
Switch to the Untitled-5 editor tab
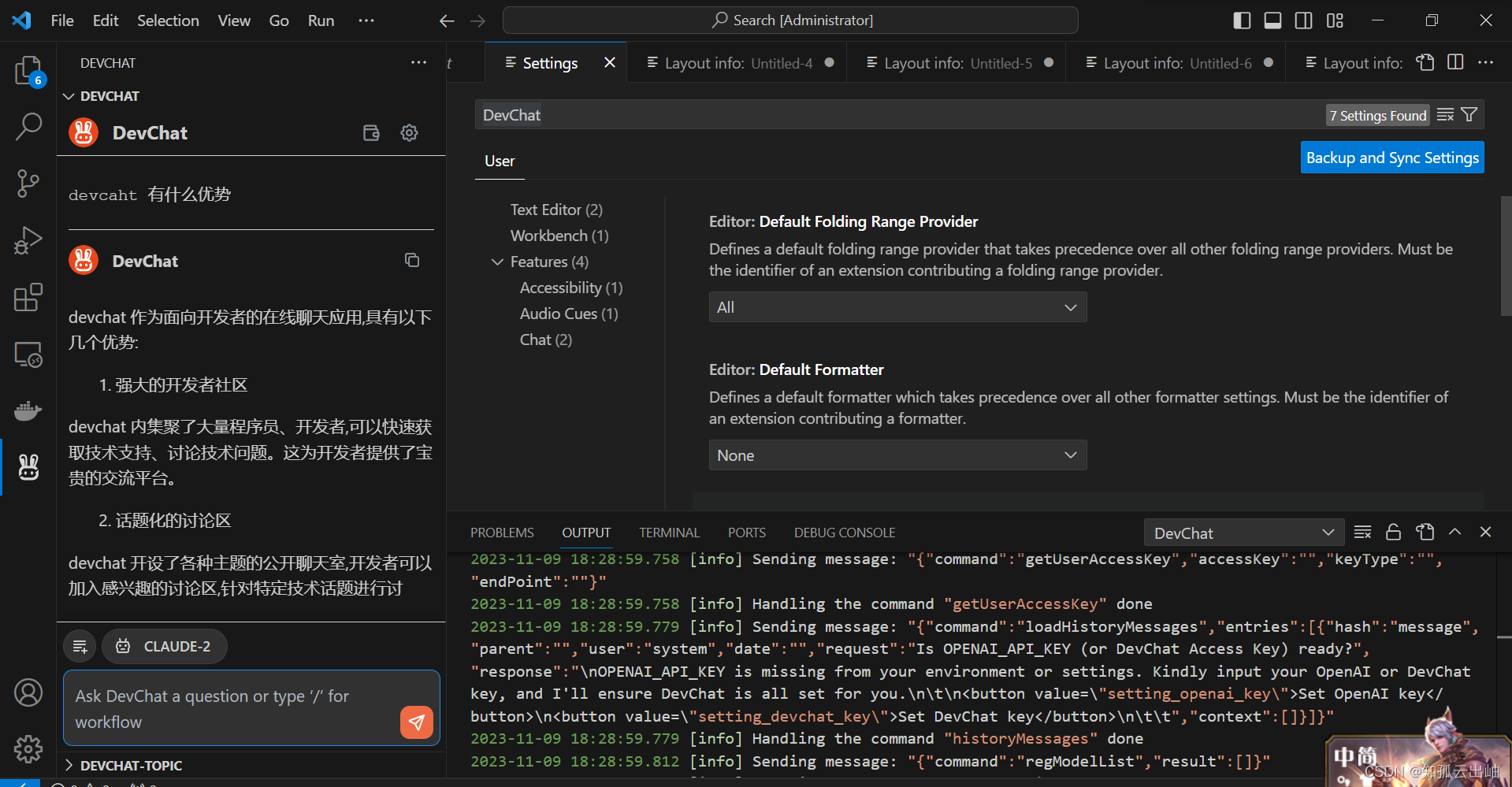click(957, 63)
